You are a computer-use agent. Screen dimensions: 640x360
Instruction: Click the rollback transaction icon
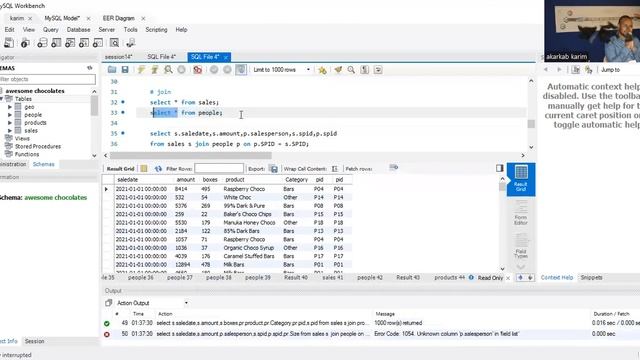click(227, 70)
